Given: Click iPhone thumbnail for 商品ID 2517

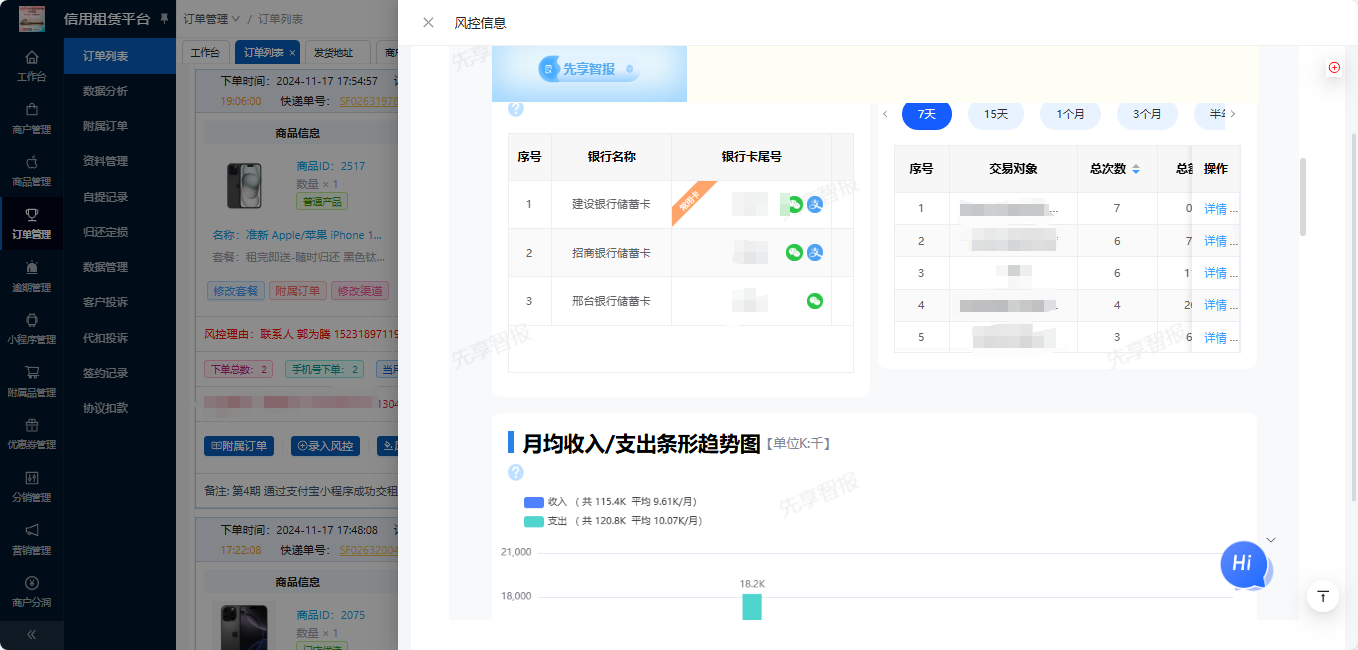Looking at the screenshot, I should [244, 186].
